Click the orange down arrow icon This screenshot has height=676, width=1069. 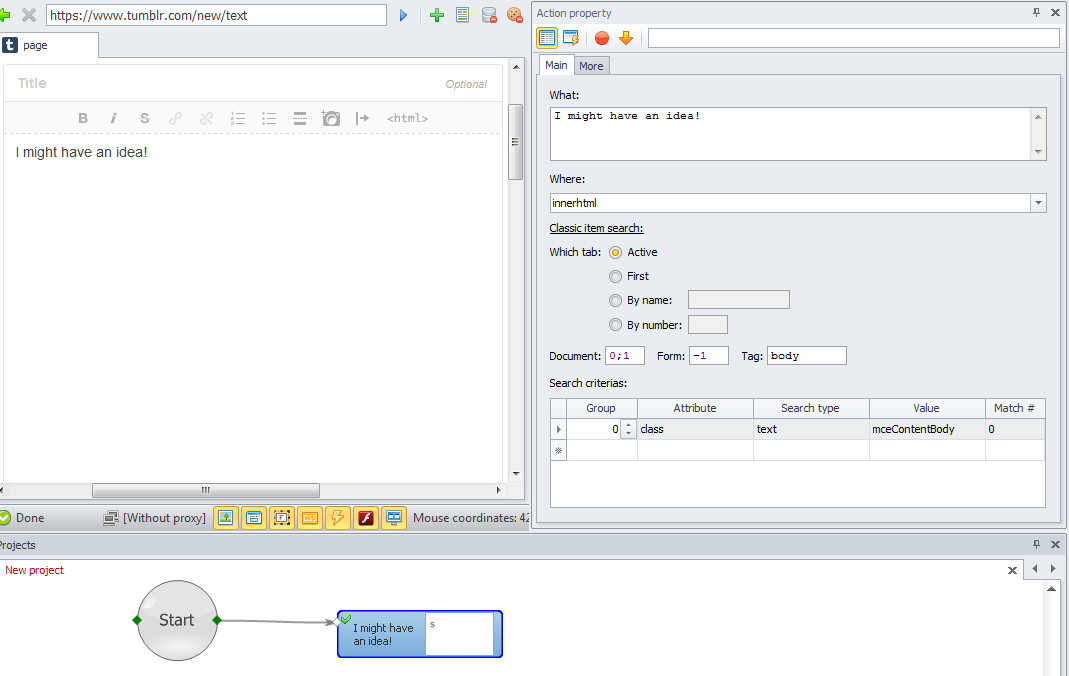pos(626,37)
